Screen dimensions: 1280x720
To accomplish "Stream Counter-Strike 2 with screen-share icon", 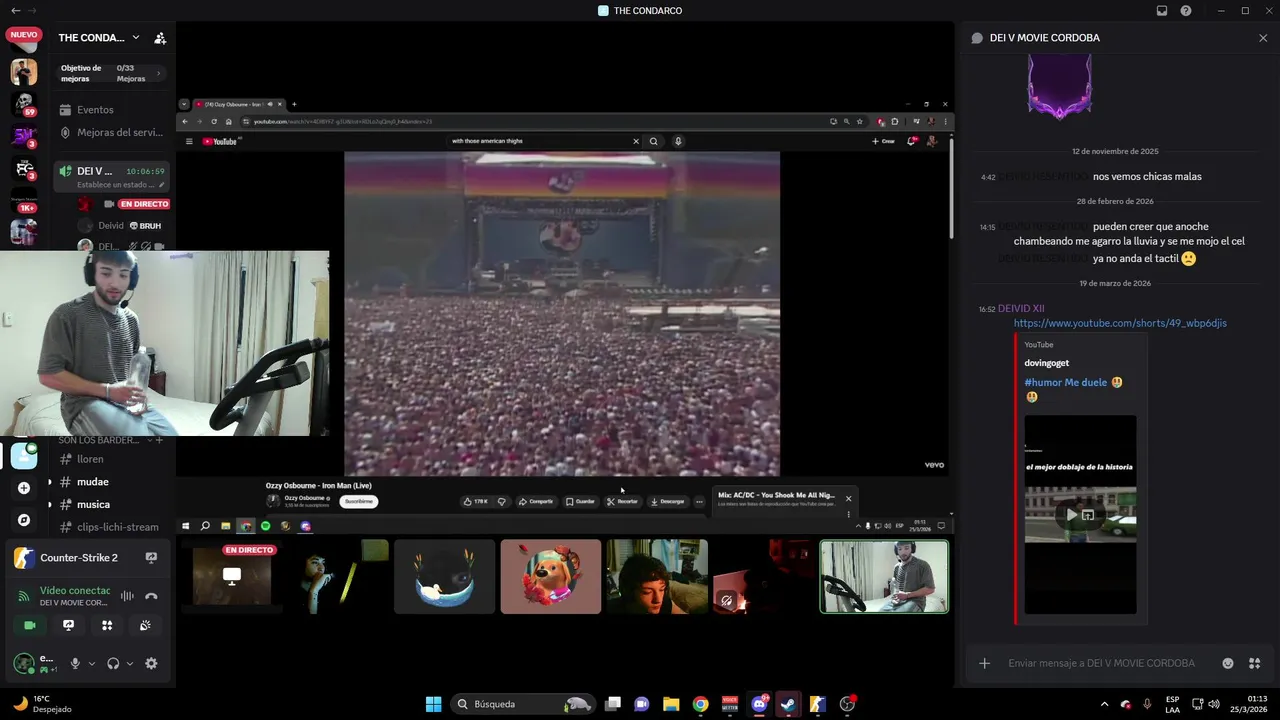I will click(x=151, y=558).
